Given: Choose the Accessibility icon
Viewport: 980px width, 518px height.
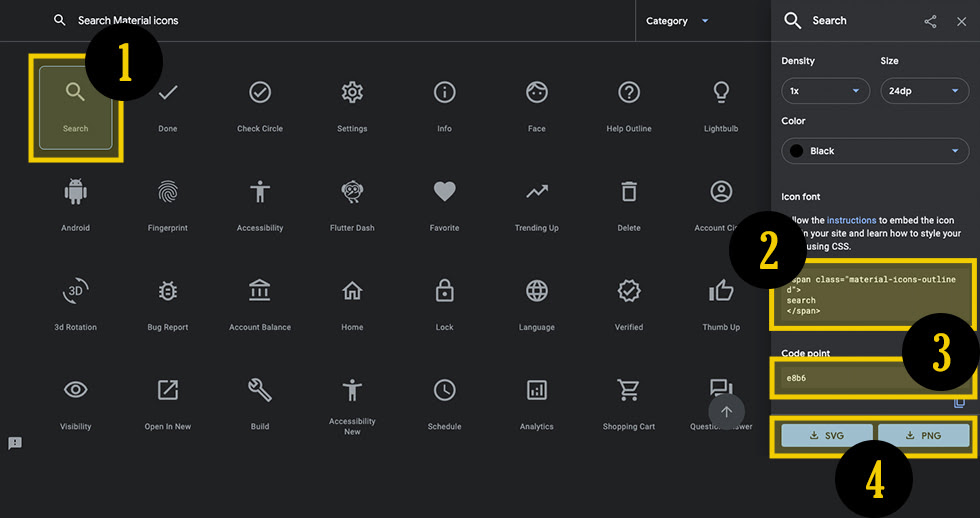Looking at the screenshot, I should pos(260,192).
